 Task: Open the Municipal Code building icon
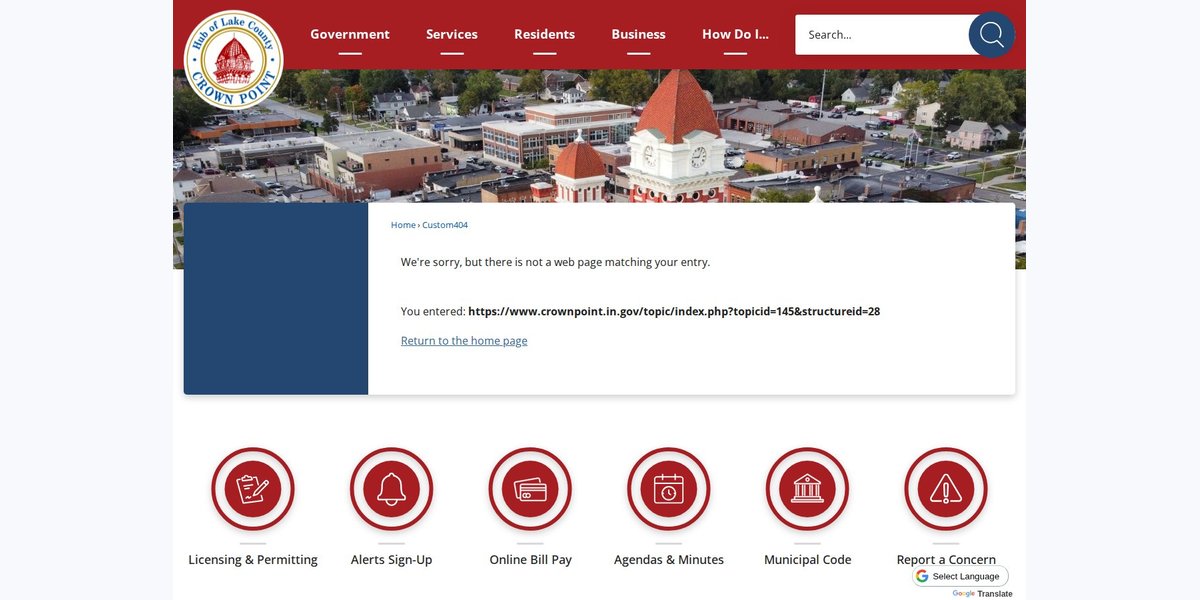point(807,489)
